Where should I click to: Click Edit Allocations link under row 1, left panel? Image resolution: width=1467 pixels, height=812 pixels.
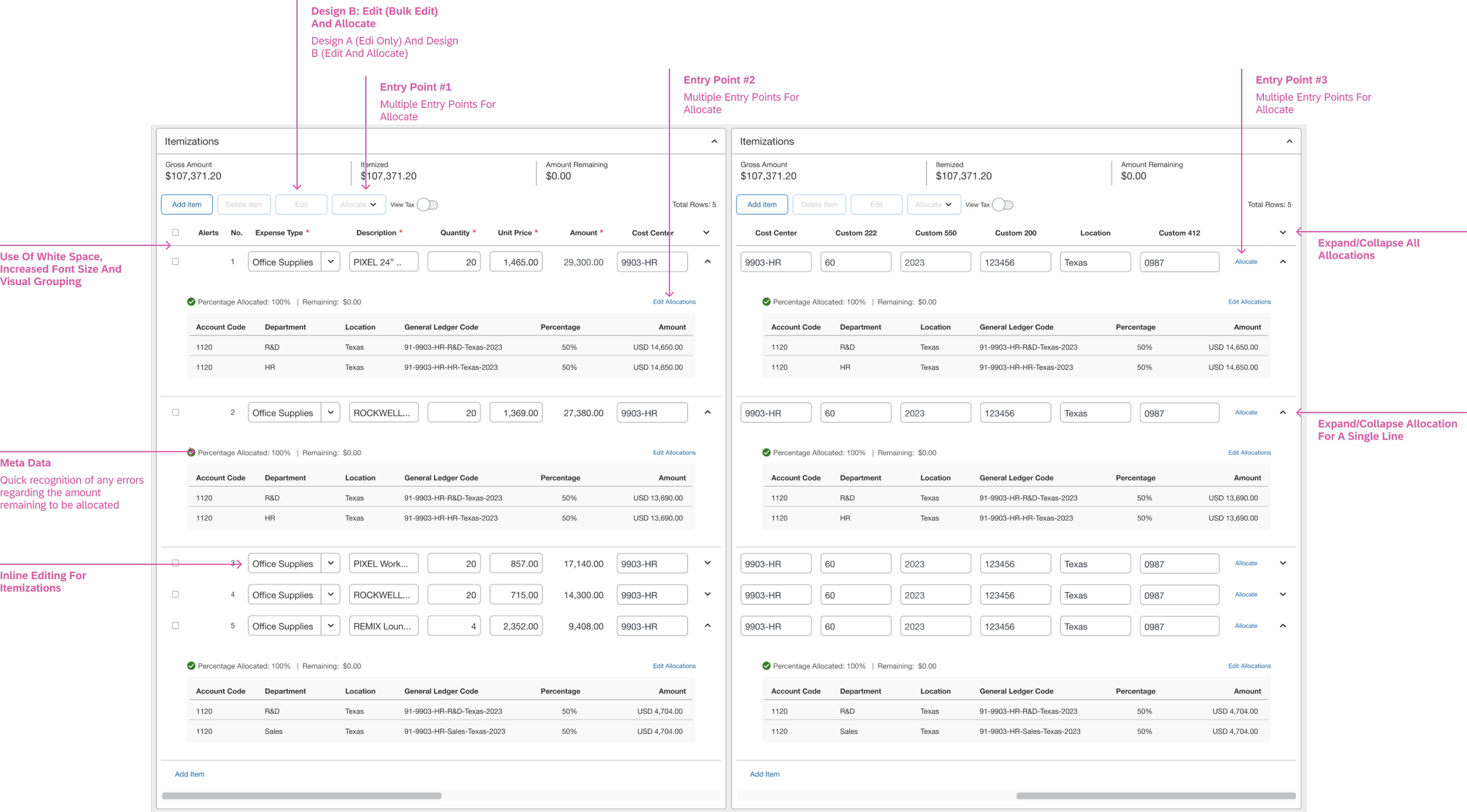pos(674,302)
